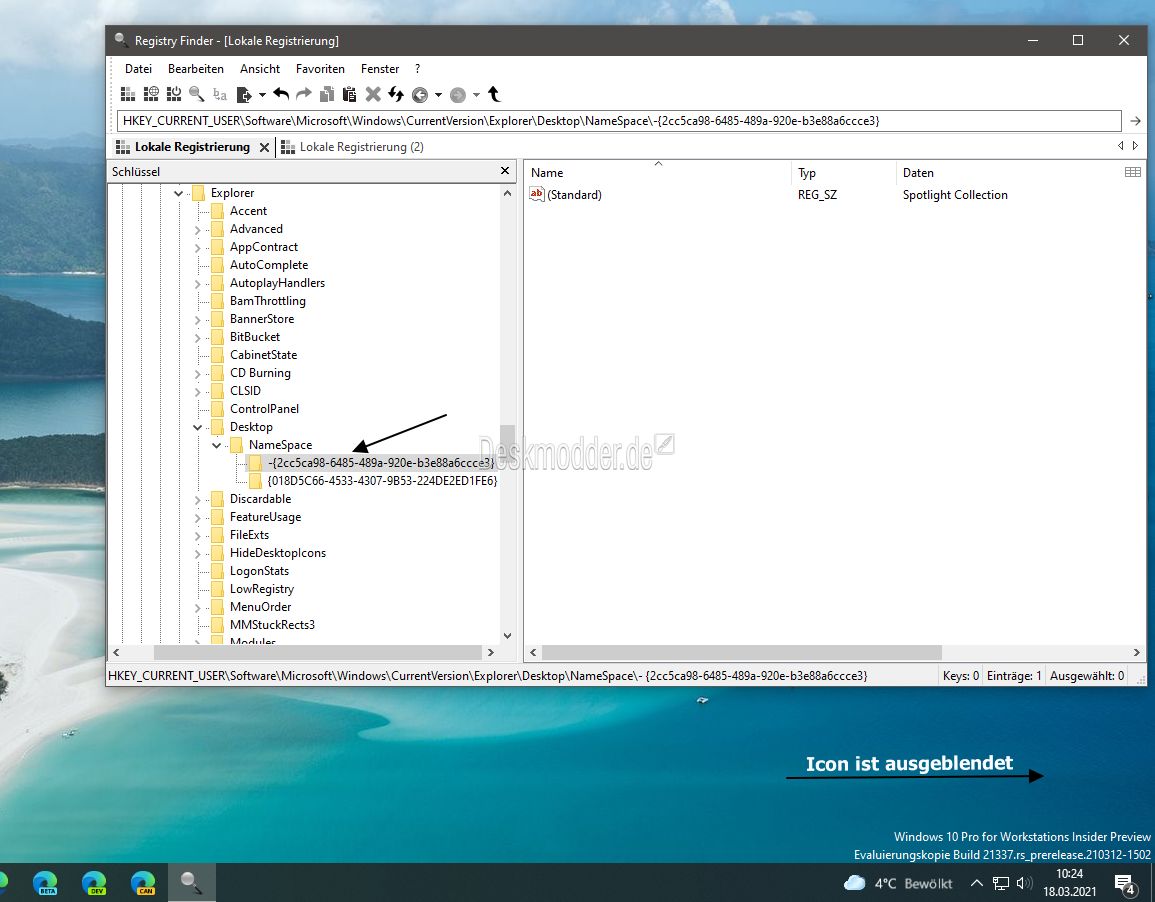
Task: Click the Replace (ba) toolbar icon
Action: [x=220, y=94]
